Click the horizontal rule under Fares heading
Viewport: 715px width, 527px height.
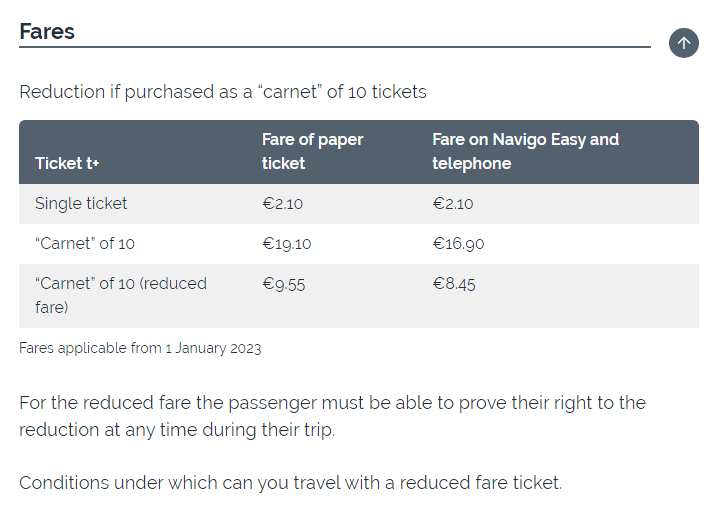(335, 46)
